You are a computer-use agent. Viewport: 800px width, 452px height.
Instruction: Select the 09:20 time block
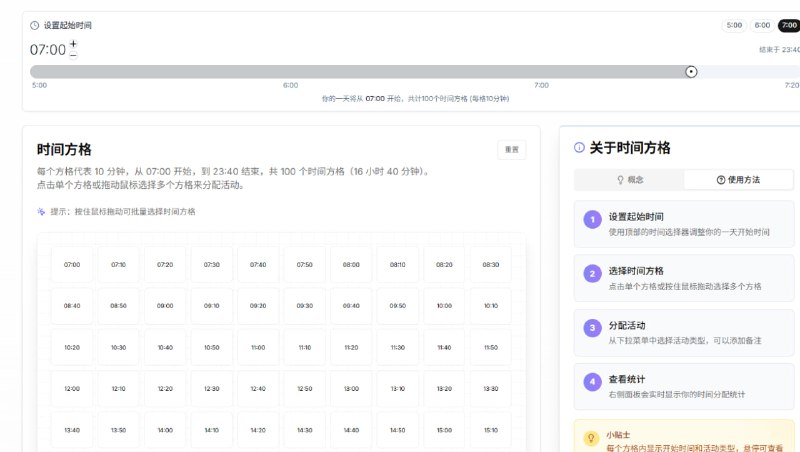pyautogui.click(x=258, y=306)
